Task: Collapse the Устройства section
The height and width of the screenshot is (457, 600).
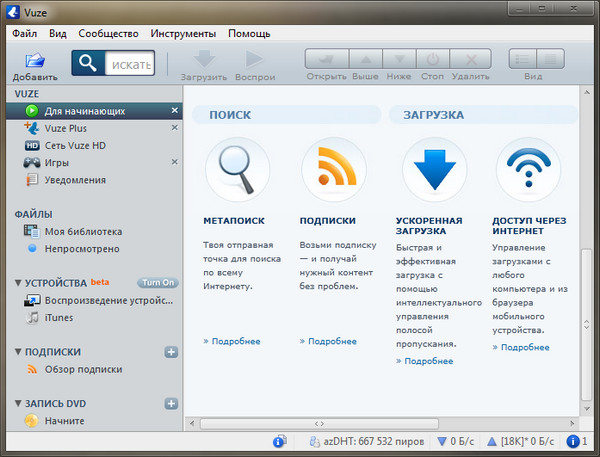Action: click(x=19, y=283)
